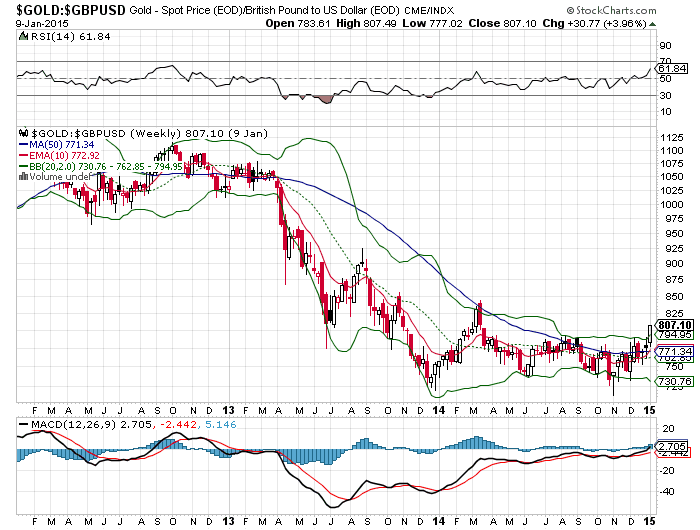This screenshot has width=700, height=530.
Task: Click the 61.84 value tag on the RSI axis
Action: (672, 68)
